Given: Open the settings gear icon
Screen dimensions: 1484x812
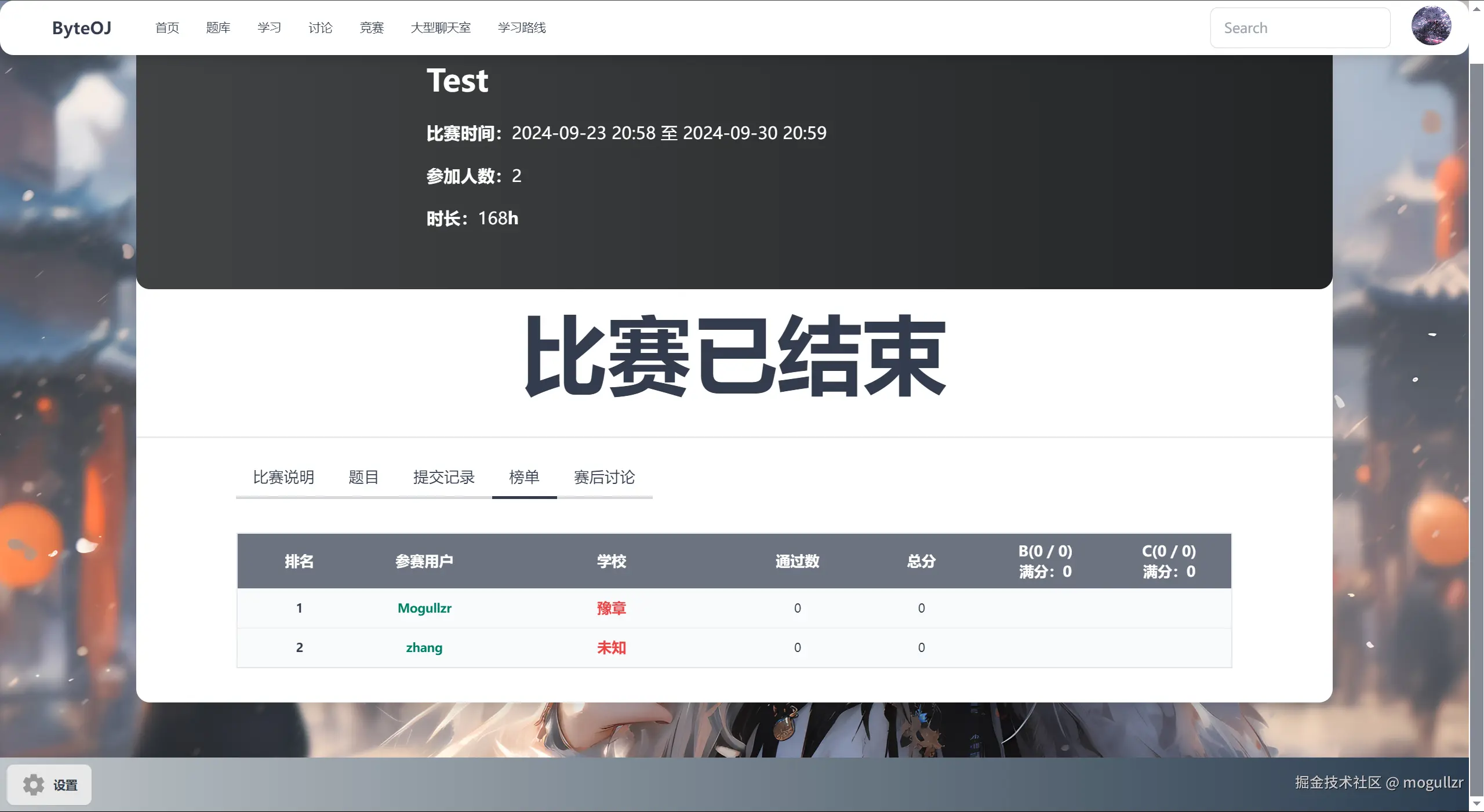Looking at the screenshot, I should click(x=34, y=785).
